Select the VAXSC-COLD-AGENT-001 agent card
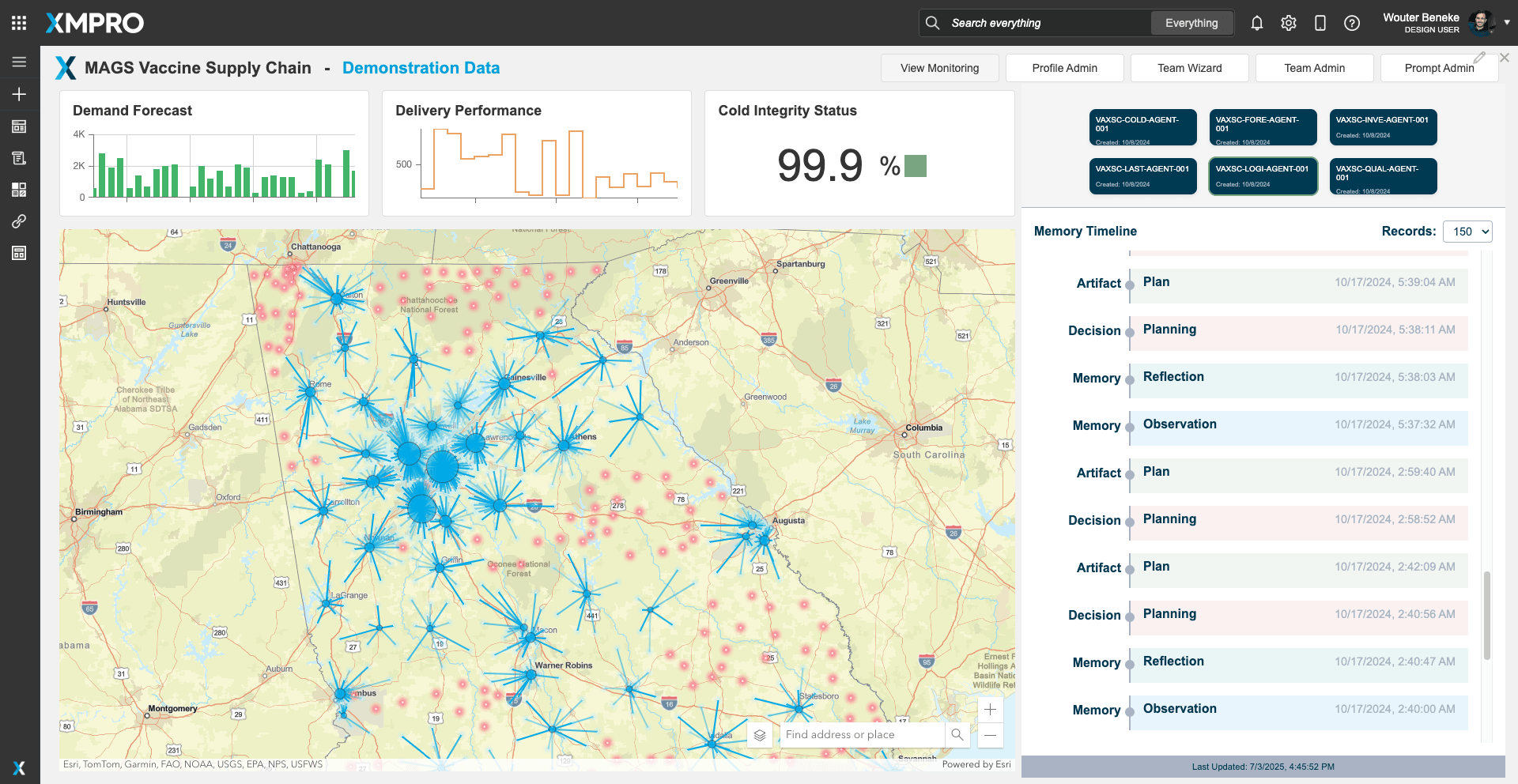Screen dimensions: 1518x784 point(1142,127)
